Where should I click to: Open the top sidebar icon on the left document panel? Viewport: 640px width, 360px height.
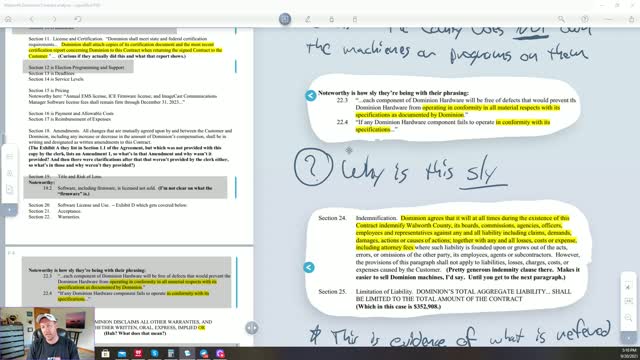click(x=10, y=156)
